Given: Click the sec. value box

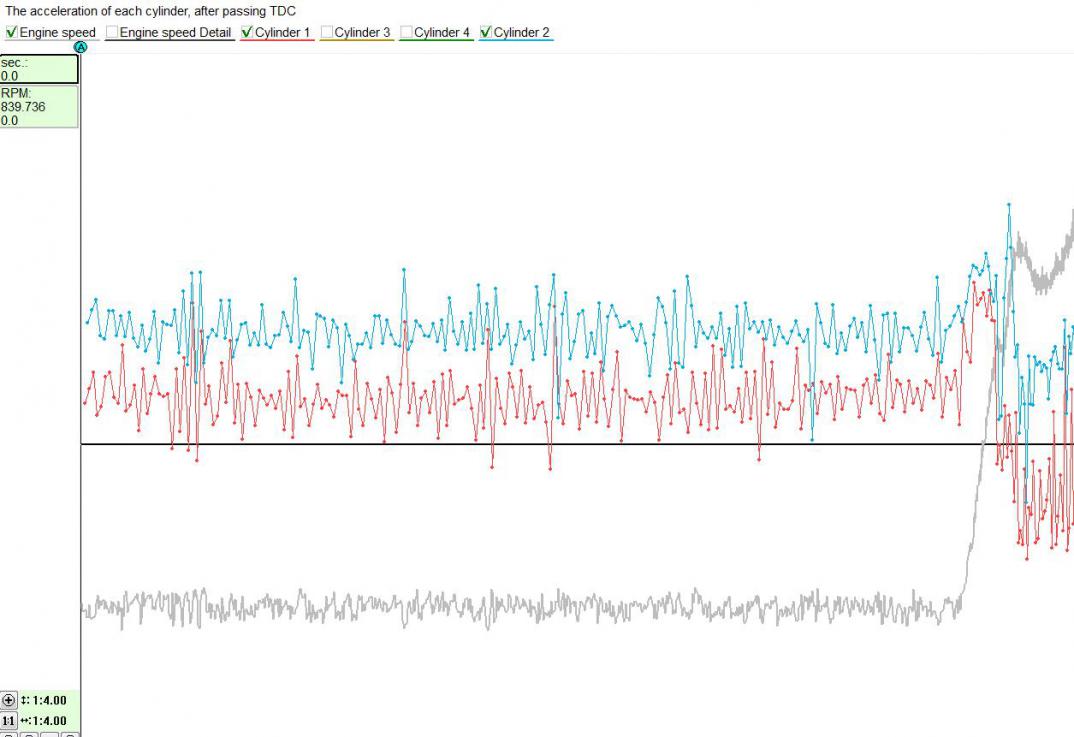Looking at the screenshot, I should pyautogui.click(x=39, y=69).
